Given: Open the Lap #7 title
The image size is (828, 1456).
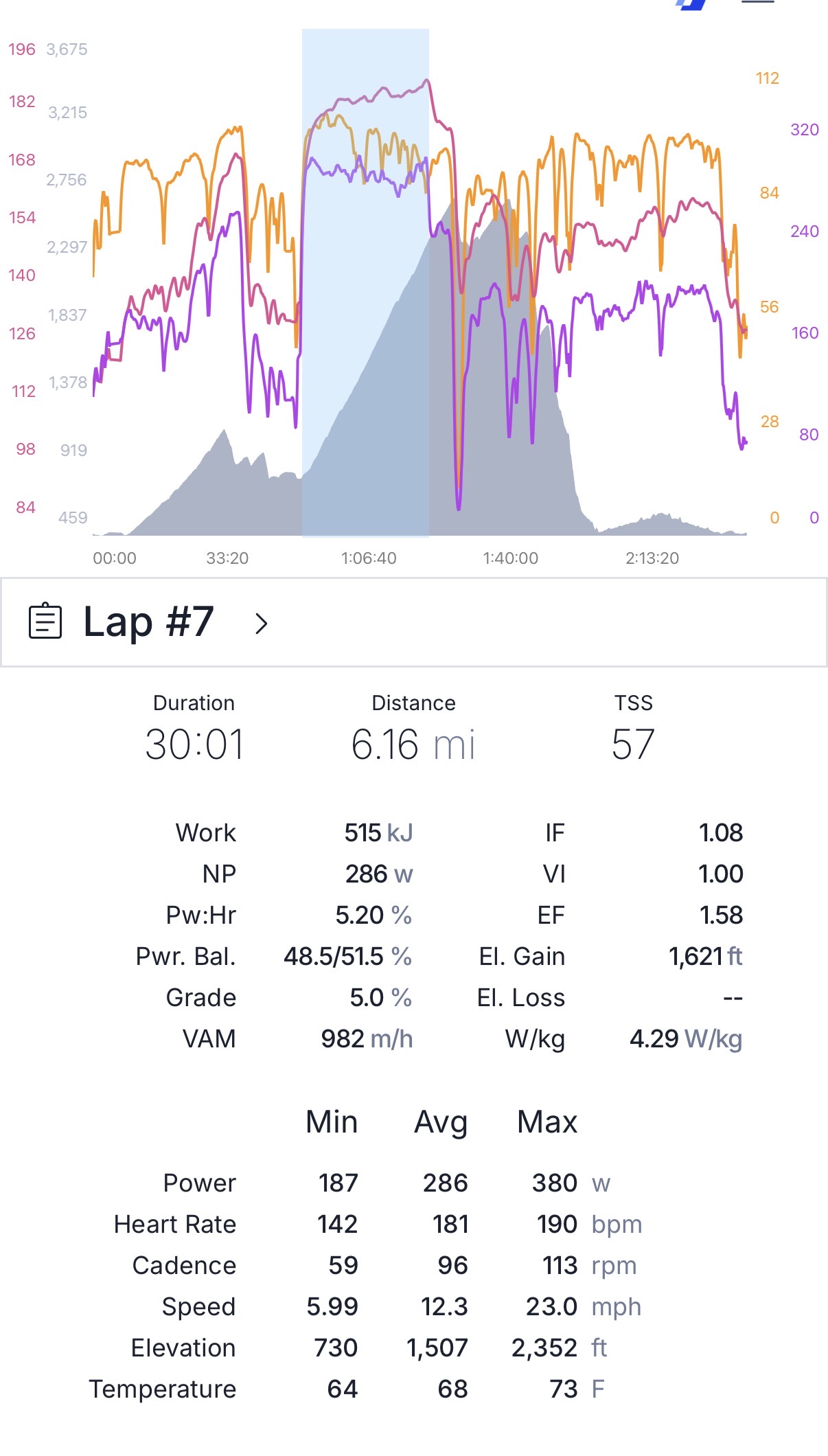Looking at the screenshot, I should [148, 622].
